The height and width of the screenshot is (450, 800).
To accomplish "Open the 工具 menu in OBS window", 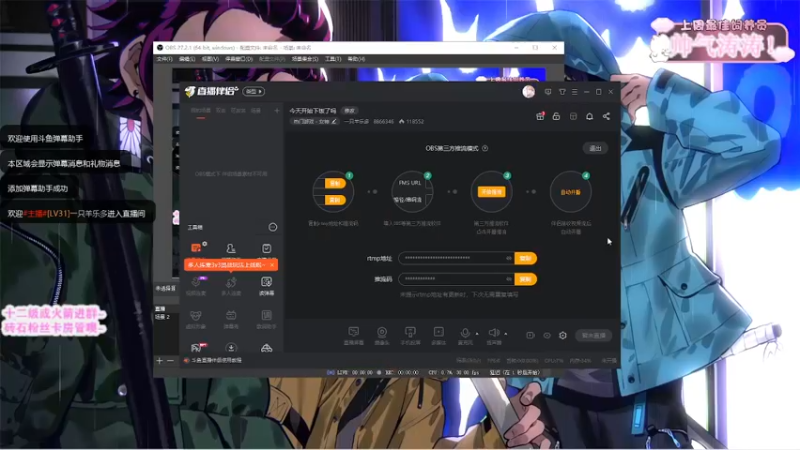I will click(x=333, y=59).
